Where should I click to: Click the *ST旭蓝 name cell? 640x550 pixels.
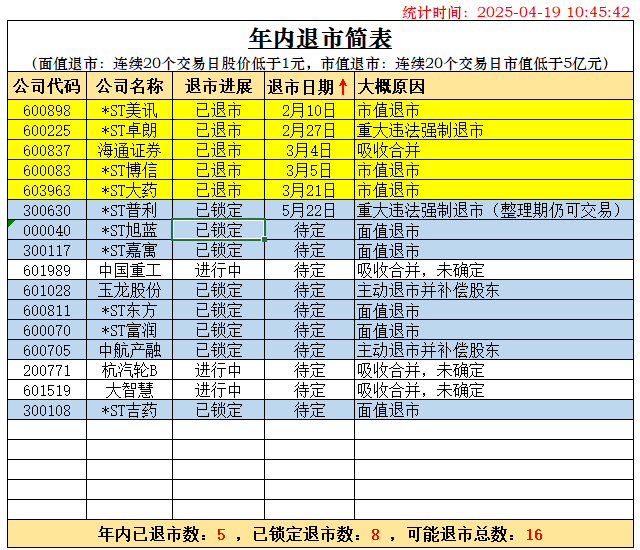click(x=129, y=230)
